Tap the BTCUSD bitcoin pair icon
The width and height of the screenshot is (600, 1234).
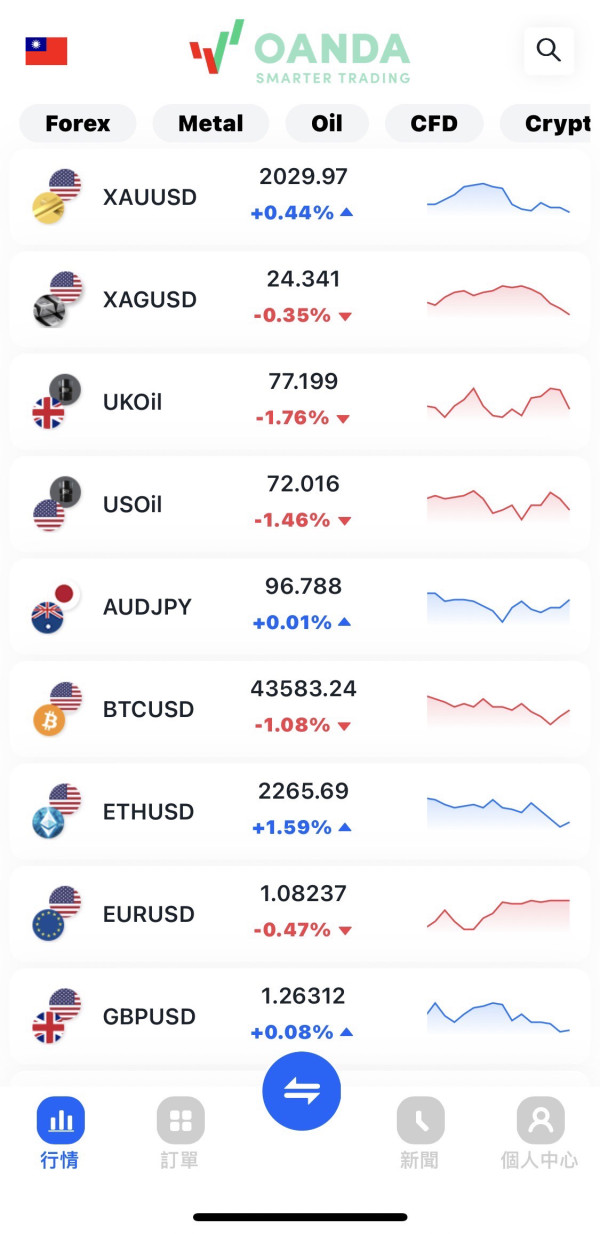coord(57,709)
